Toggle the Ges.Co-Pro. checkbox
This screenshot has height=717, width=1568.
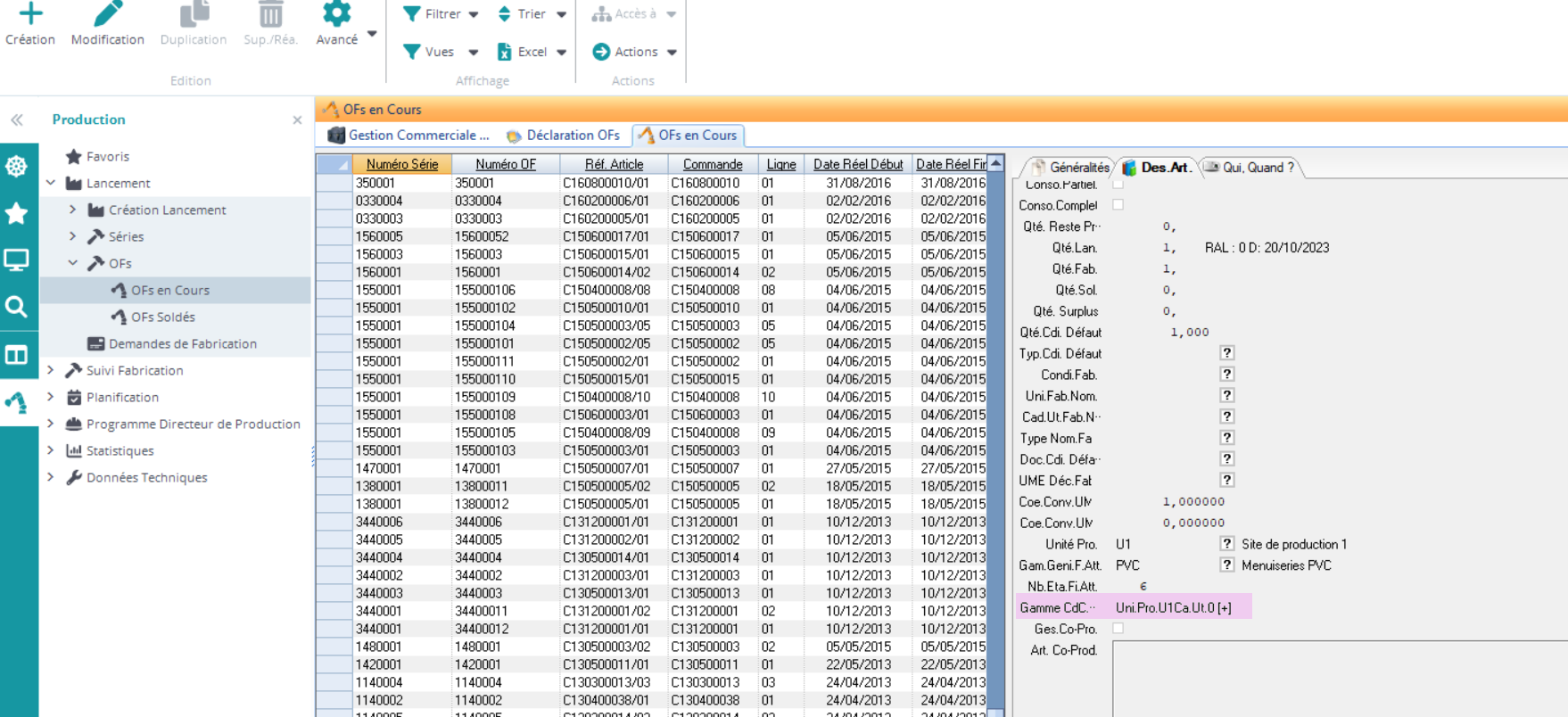pos(1118,629)
